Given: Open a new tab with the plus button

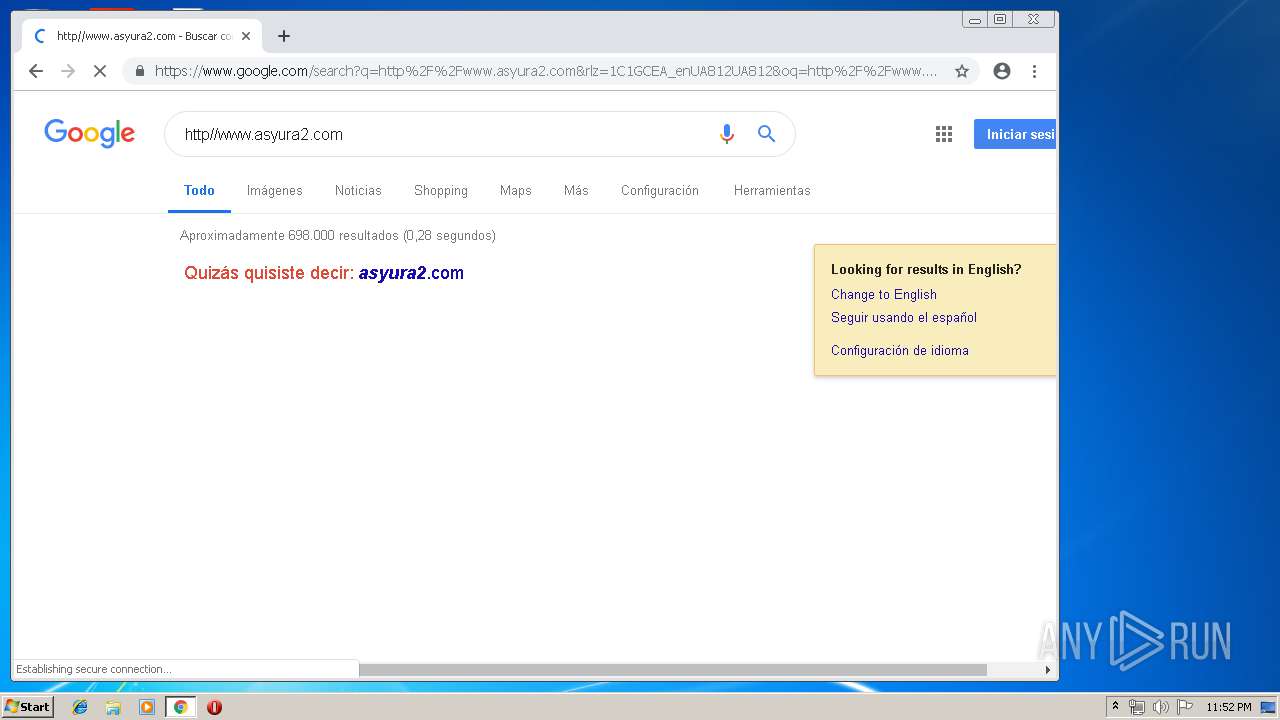Looking at the screenshot, I should tap(284, 36).
